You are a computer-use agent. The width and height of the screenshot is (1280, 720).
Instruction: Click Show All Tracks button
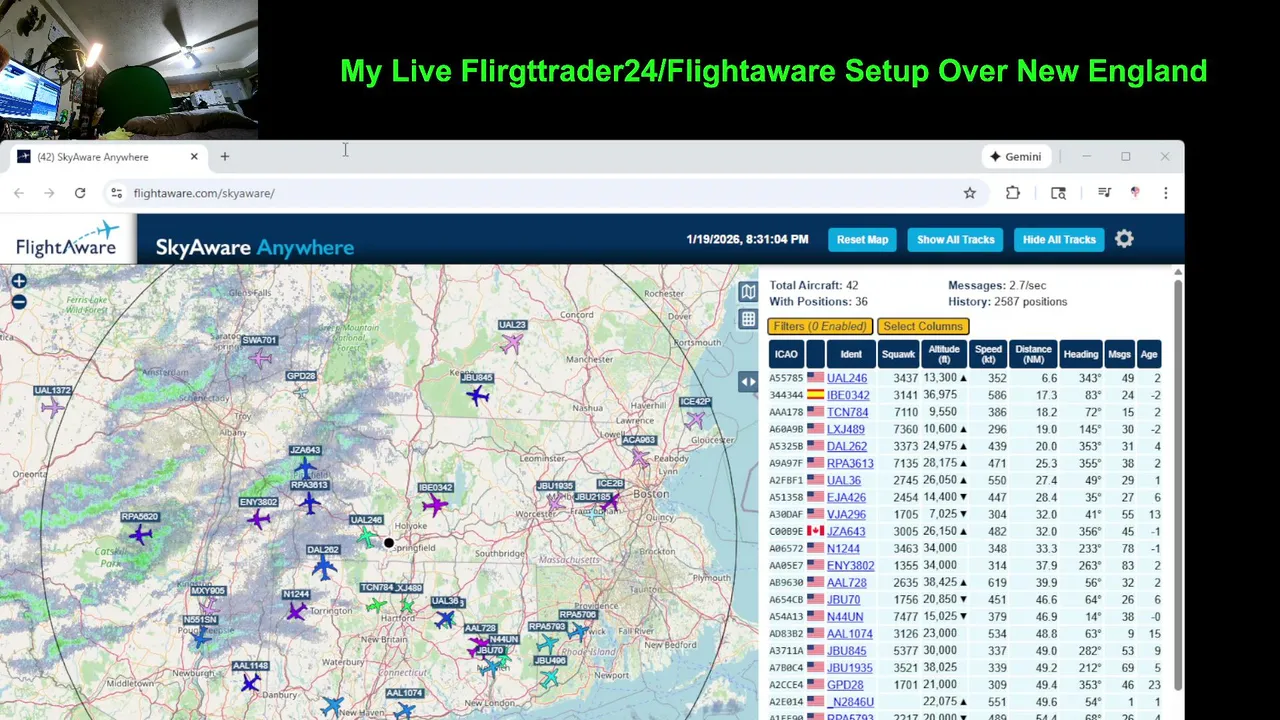click(x=956, y=239)
